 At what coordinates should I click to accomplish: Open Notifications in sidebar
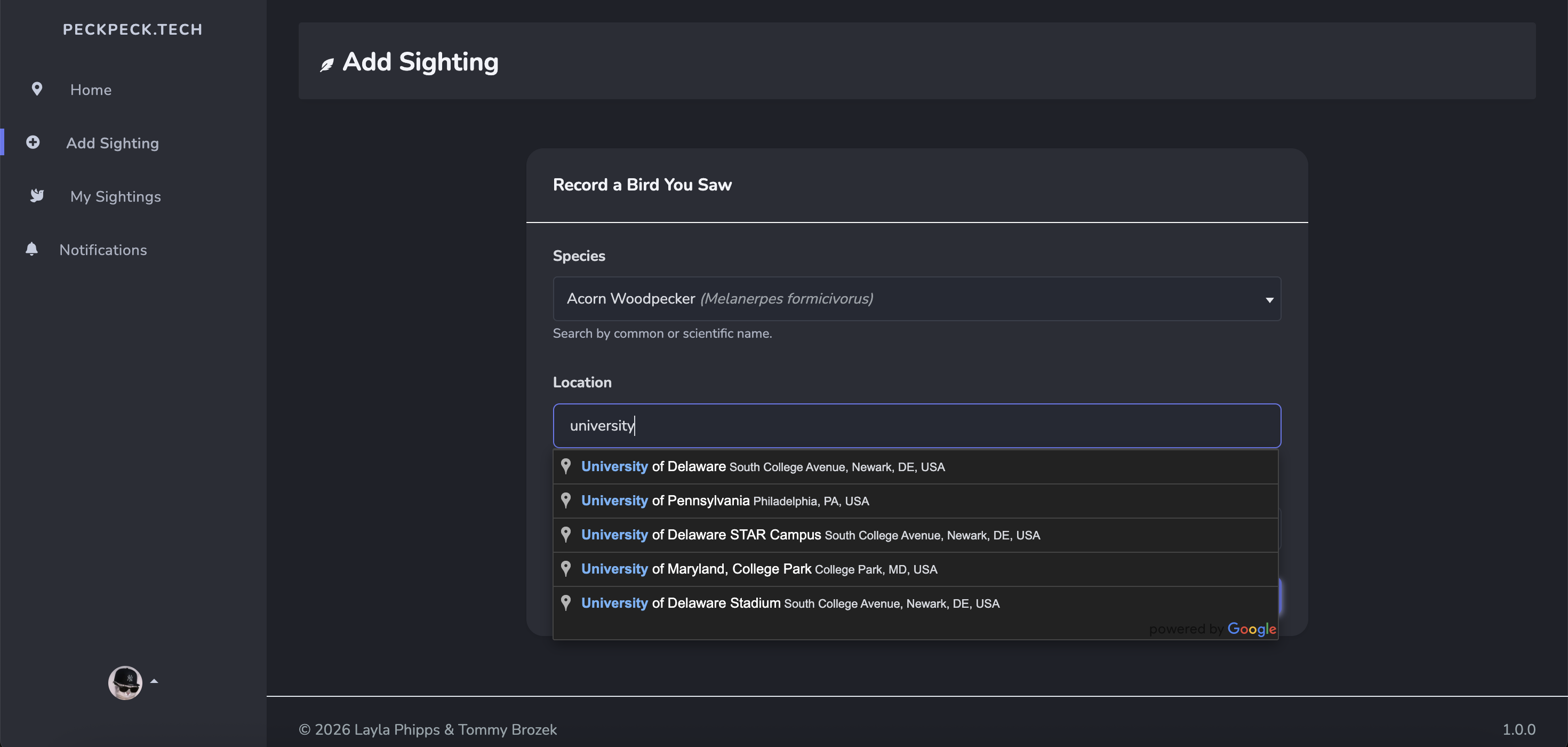(103, 250)
